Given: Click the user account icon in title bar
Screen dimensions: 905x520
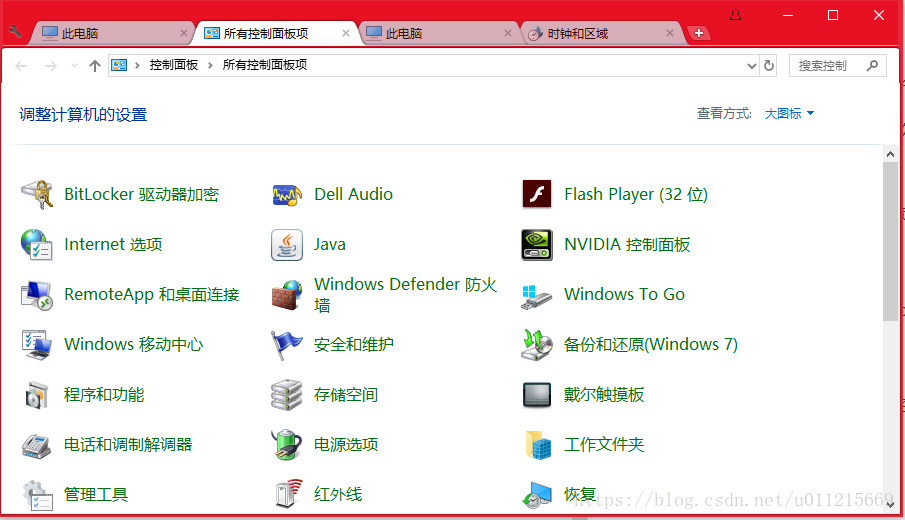Looking at the screenshot, I should (735, 15).
